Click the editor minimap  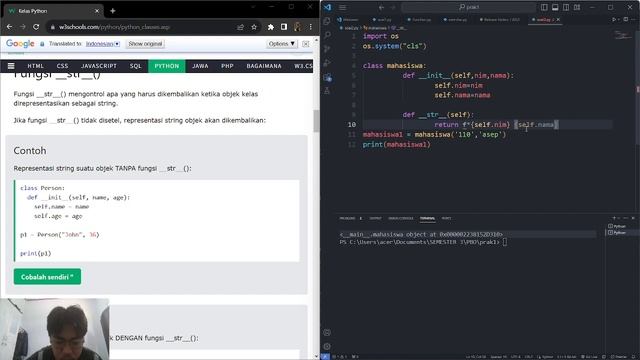coord(622,36)
